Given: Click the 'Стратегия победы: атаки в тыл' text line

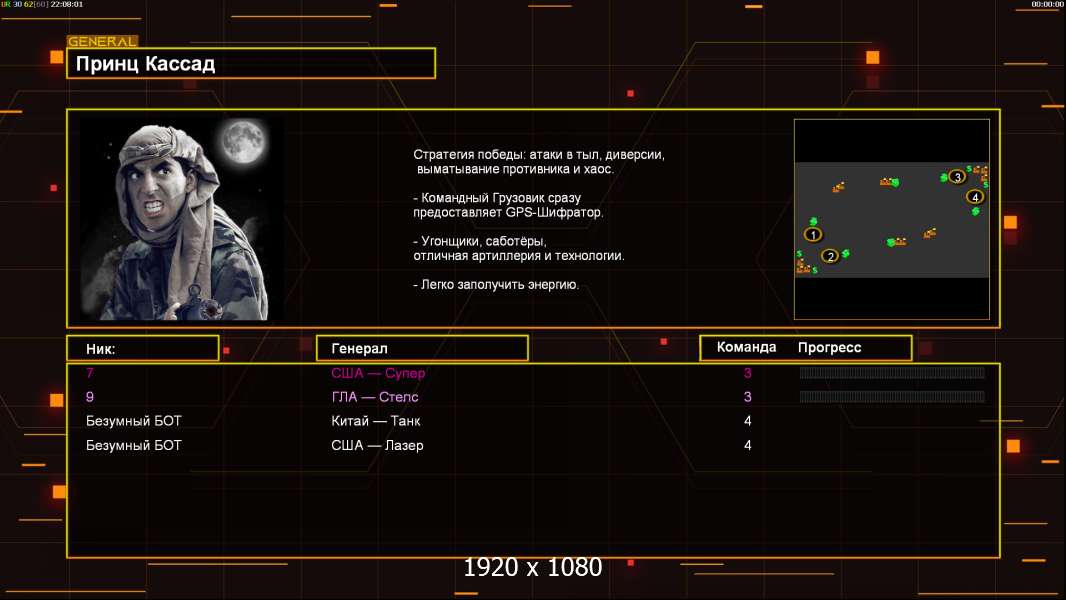Looking at the screenshot, I should tap(539, 154).
